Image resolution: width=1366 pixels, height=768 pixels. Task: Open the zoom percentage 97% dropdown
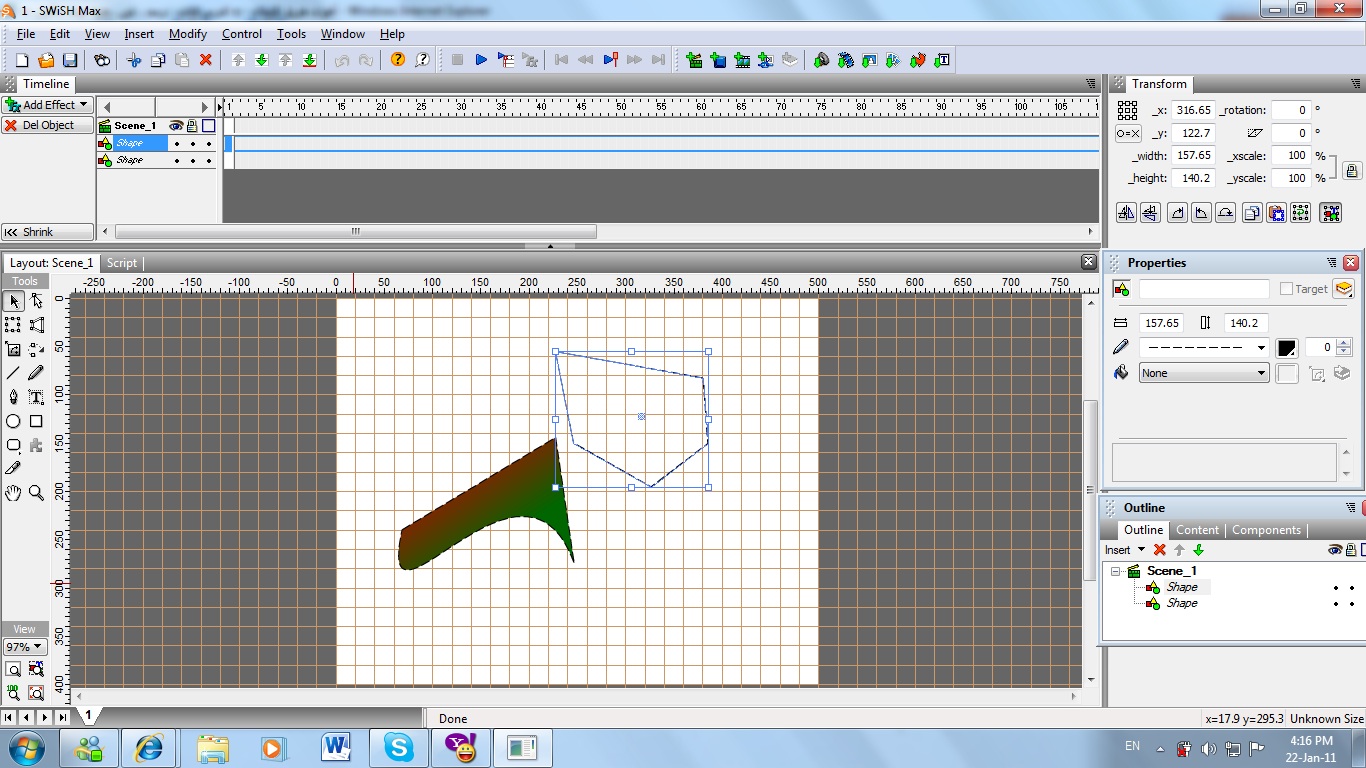click(25, 647)
